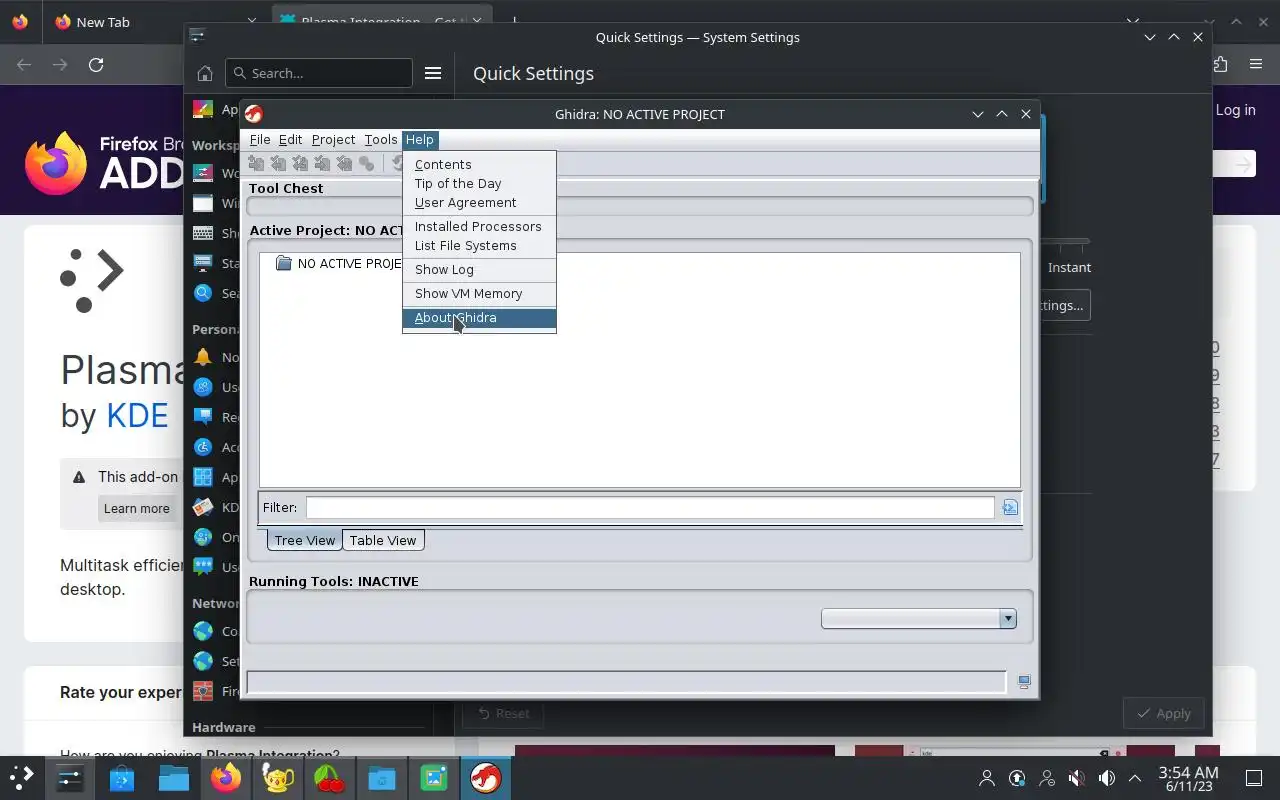Close the open Help menu header
Image resolution: width=1280 pixels, height=800 pixels.
(x=419, y=140)
